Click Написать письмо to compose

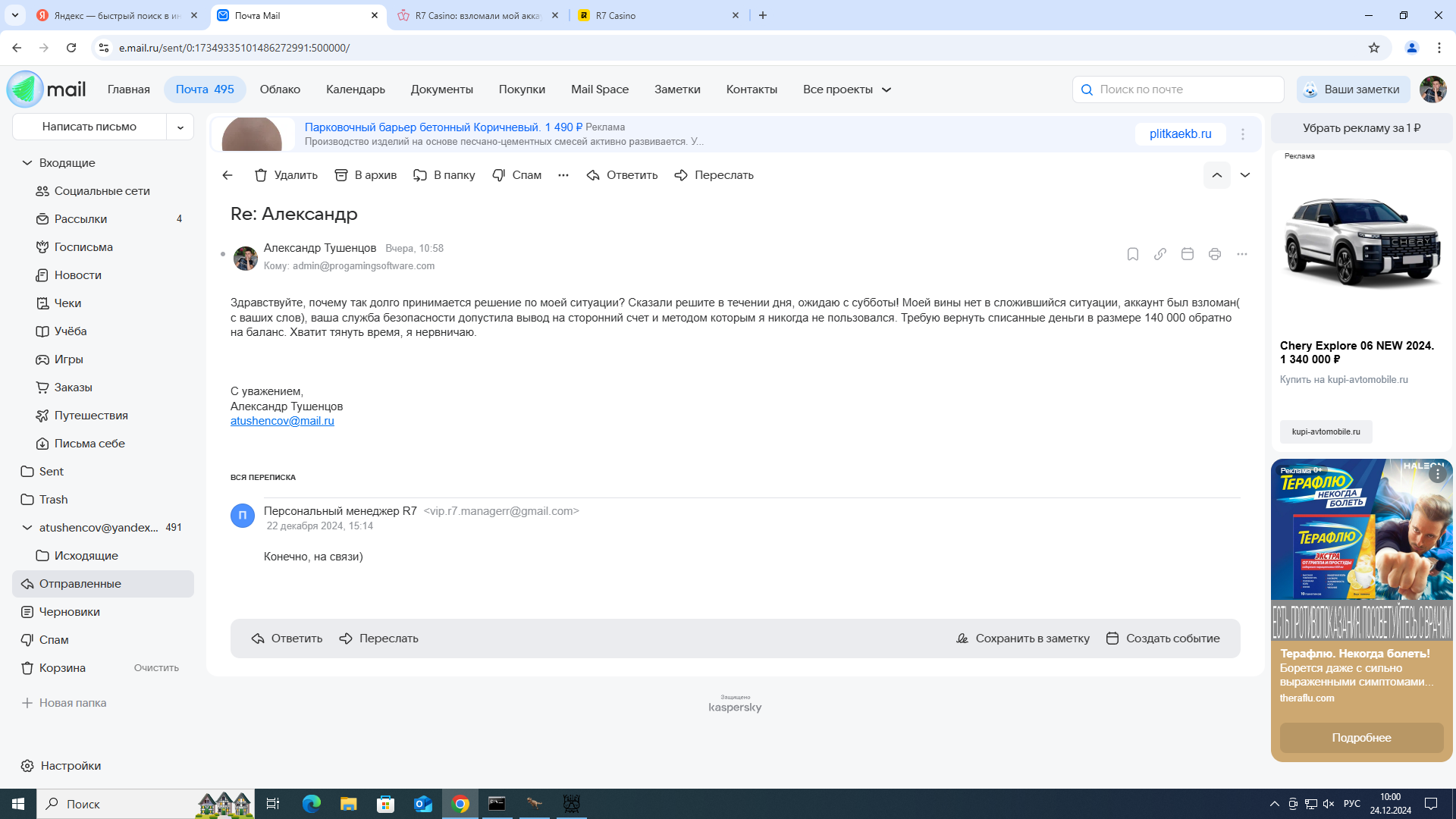click(x=89, y=127)
